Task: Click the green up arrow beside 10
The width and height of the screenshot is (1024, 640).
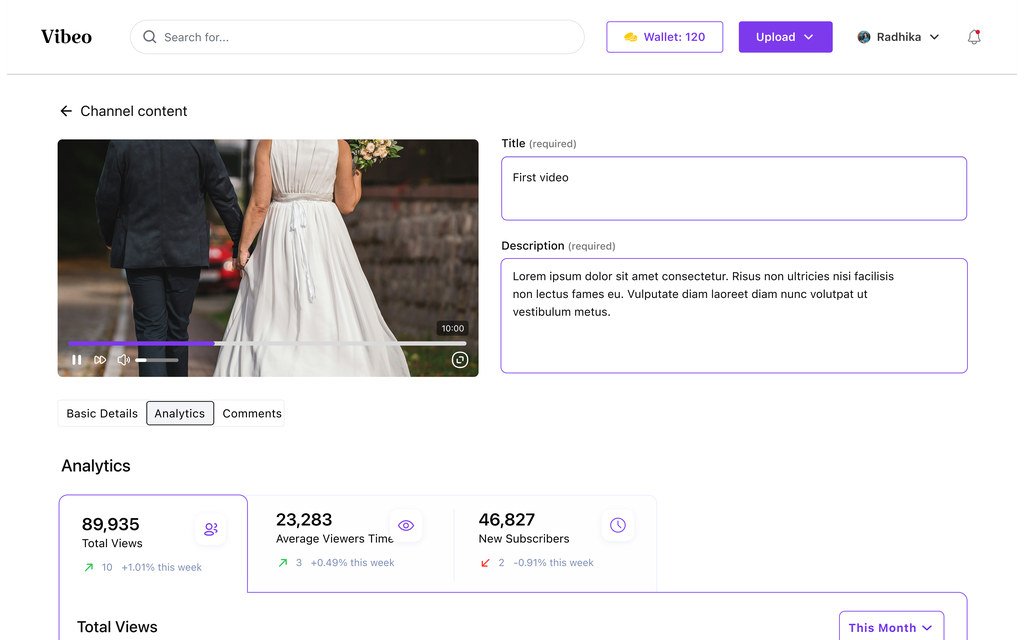Action: [x=89, y=568]
